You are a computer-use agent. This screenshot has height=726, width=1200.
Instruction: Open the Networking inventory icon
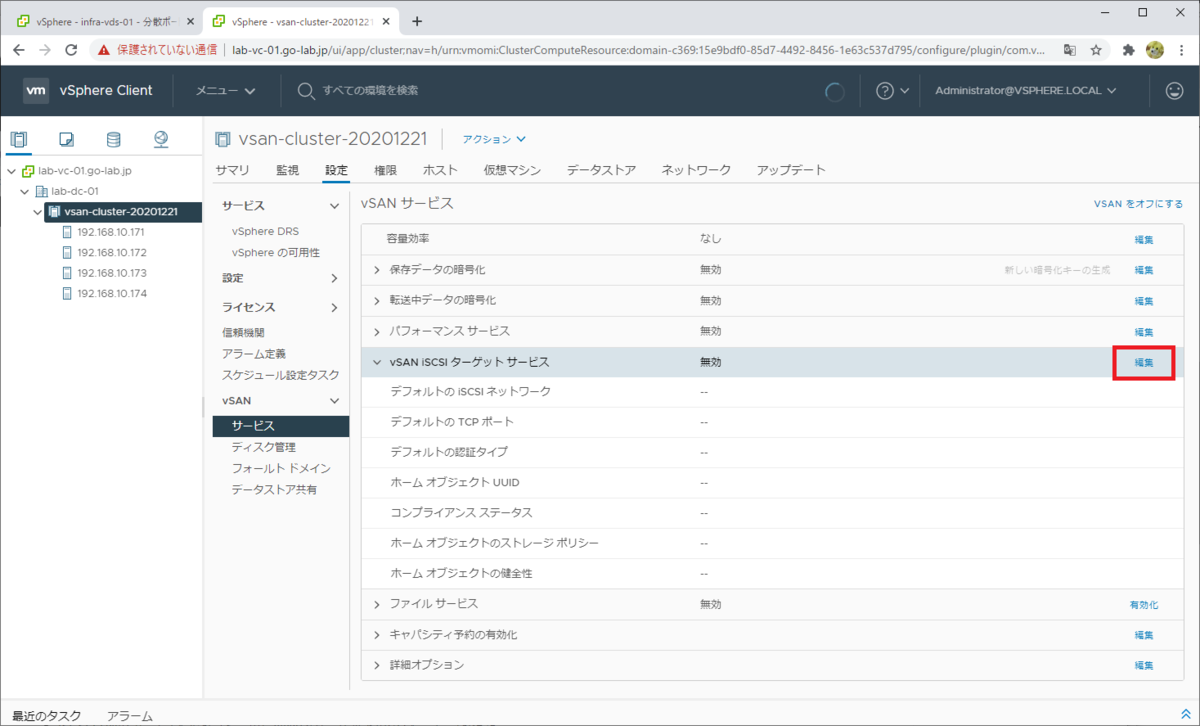[x=161, y=139]
